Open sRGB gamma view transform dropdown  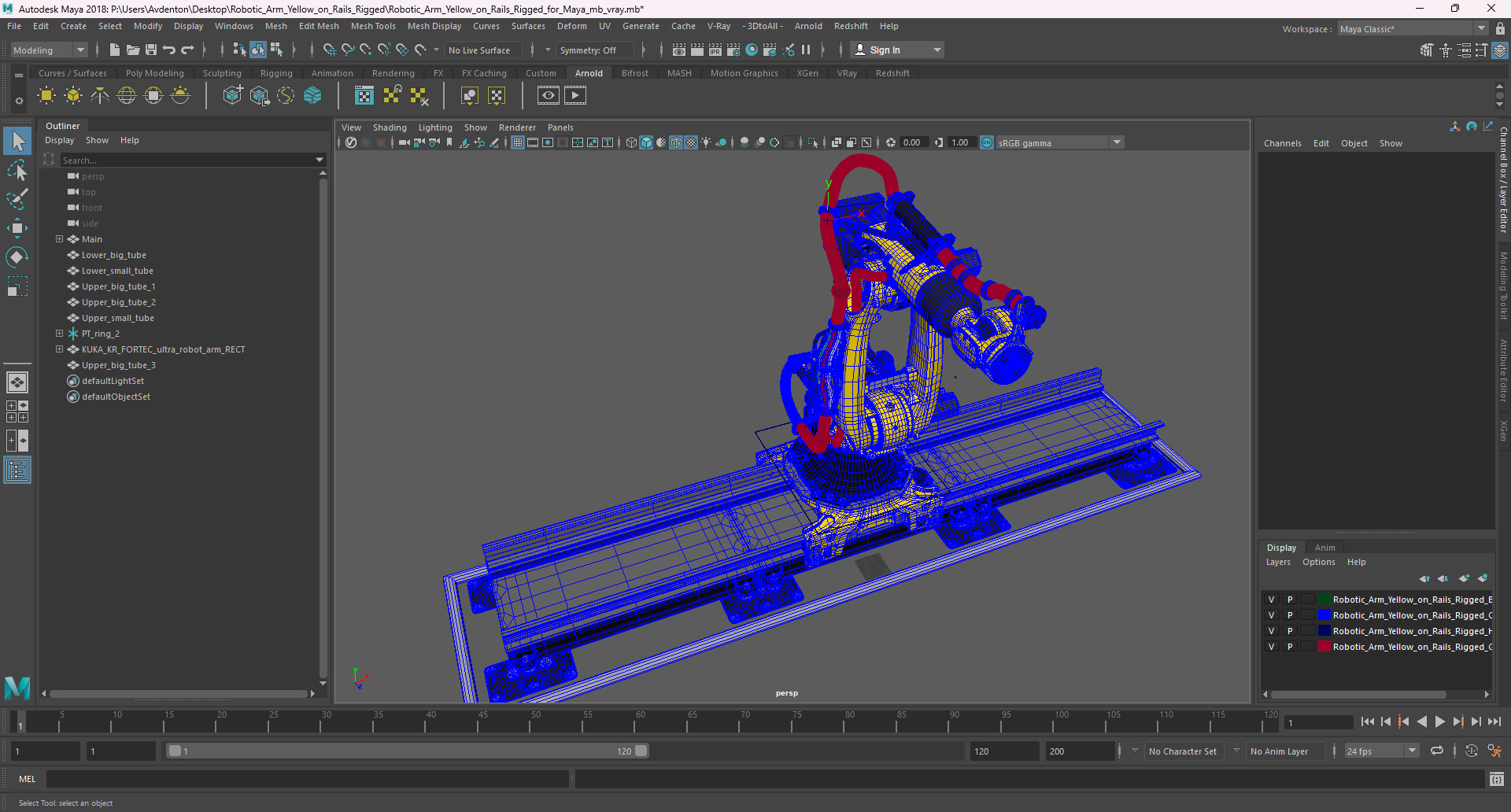(x=1060, y=142)
